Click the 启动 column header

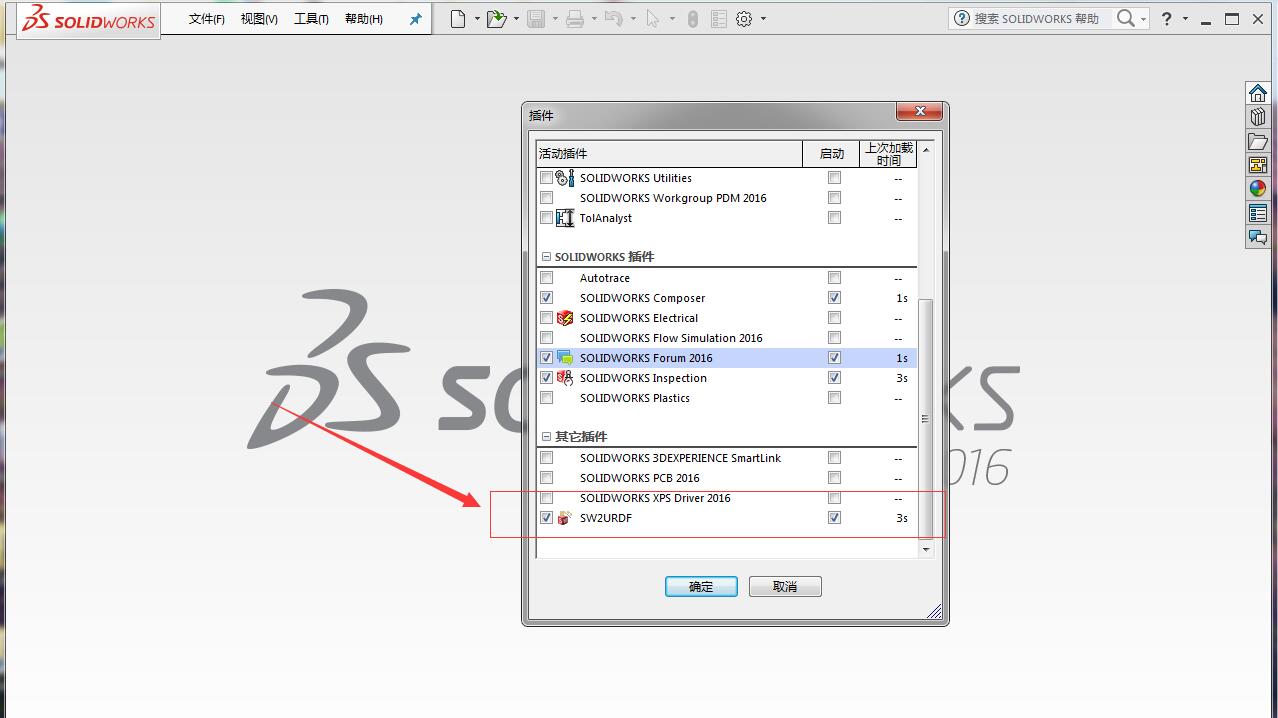[832, 153]
